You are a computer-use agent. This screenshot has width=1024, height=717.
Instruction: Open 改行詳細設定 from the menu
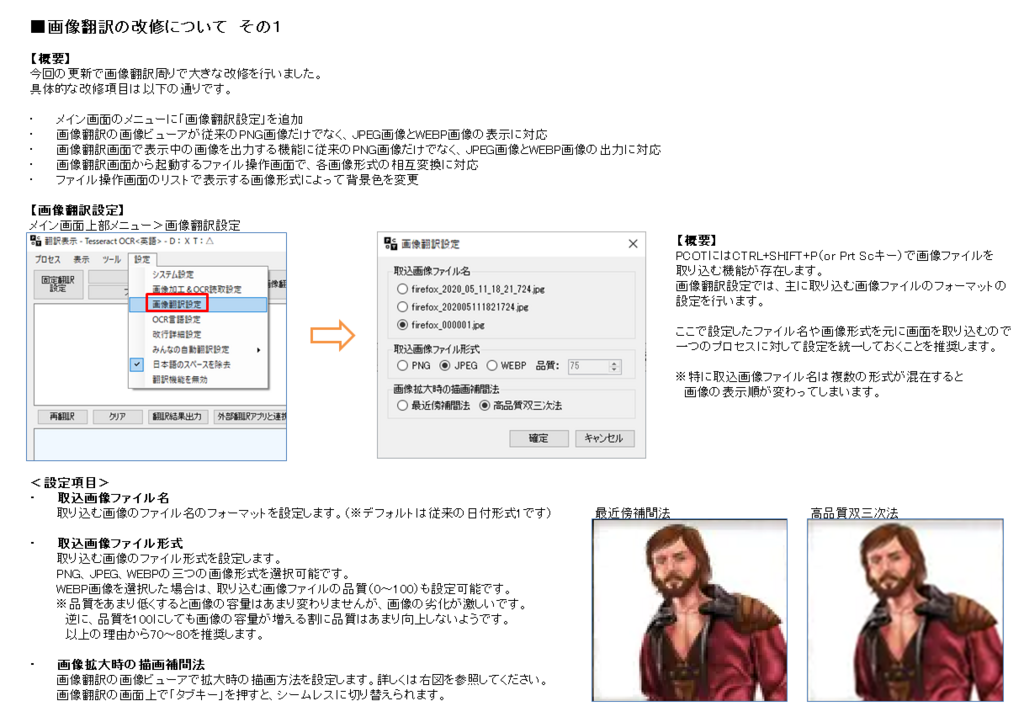(176, 334)
